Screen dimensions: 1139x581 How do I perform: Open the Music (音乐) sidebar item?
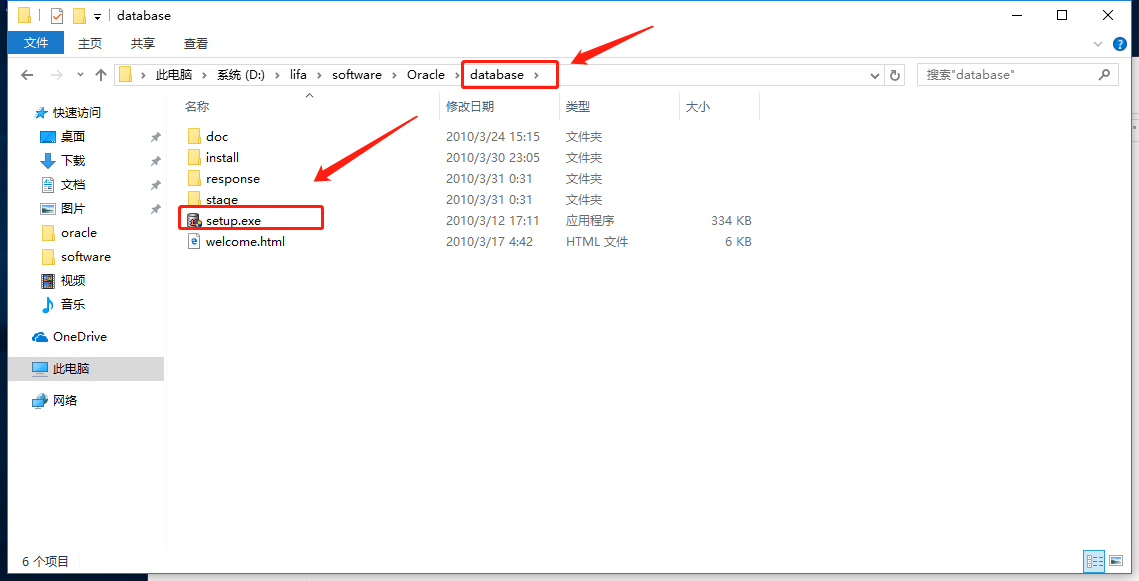point(73,304)
